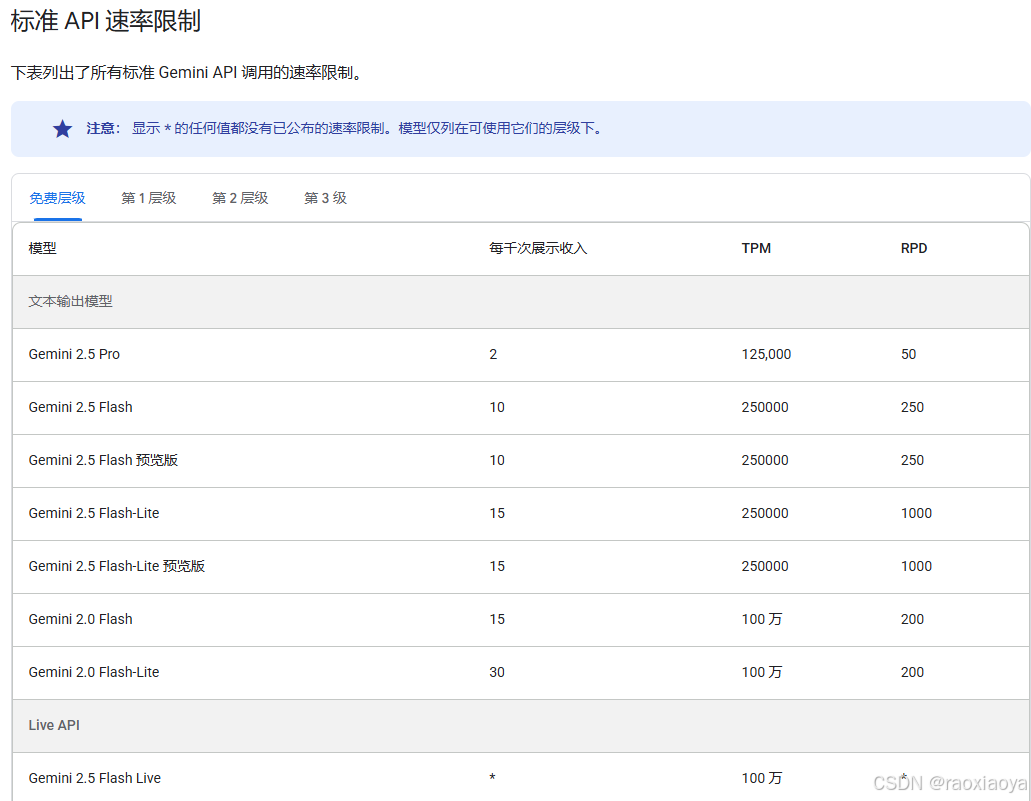Click 250000 TPM in Gemini 2.5 Flash row
This screenshot has height=801, width=1031.
click(765, 408)
